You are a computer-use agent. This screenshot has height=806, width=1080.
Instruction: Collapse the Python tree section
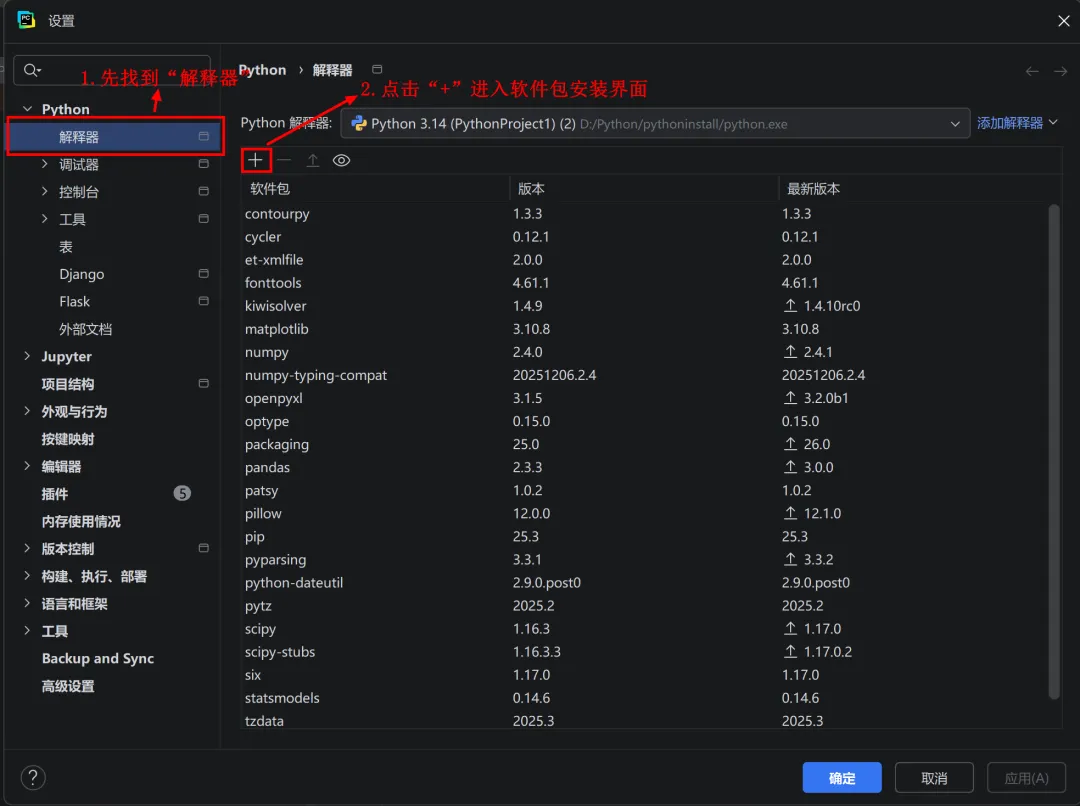click(x=28, y=109)
